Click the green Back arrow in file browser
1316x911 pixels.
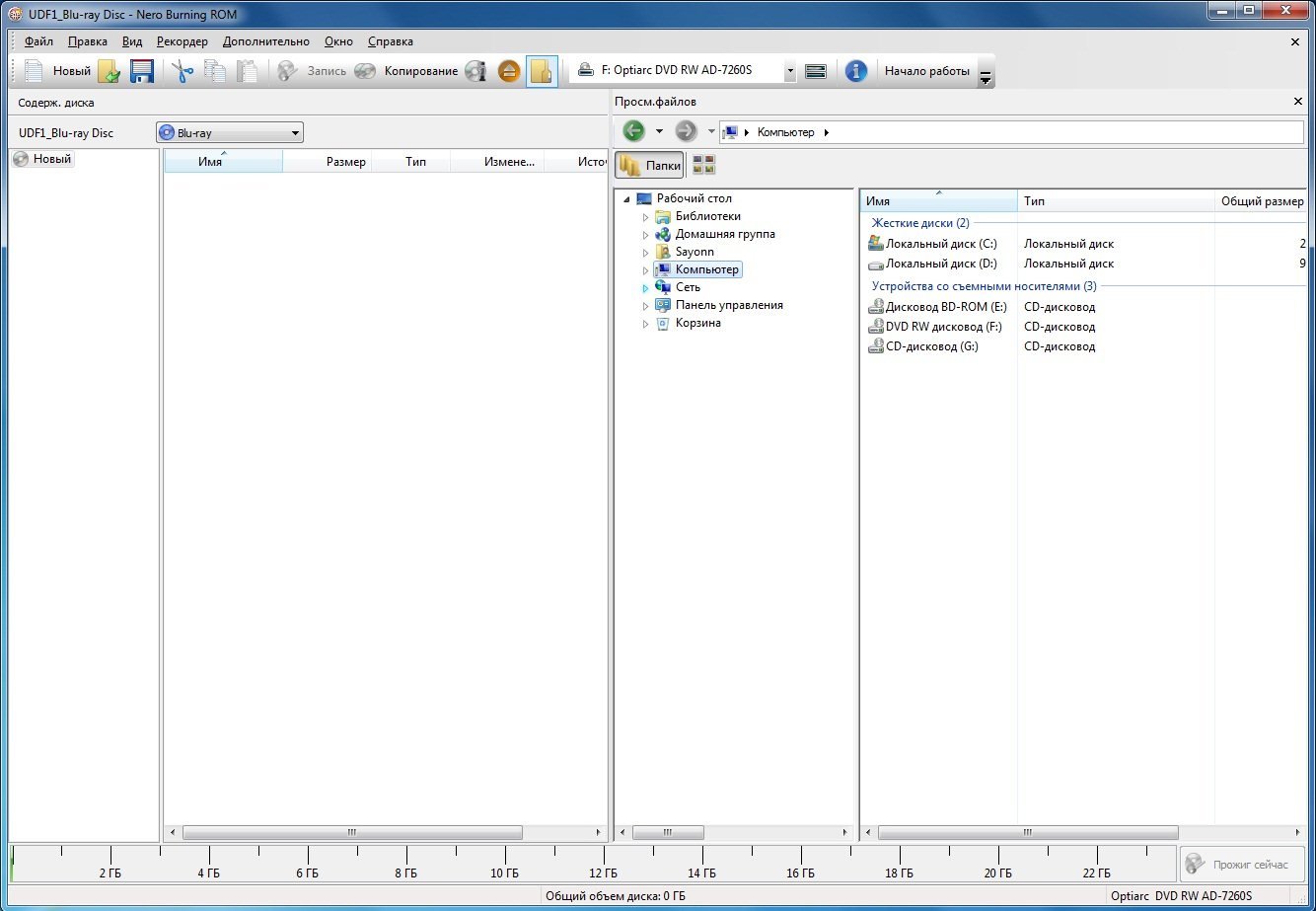click(634, 132)
